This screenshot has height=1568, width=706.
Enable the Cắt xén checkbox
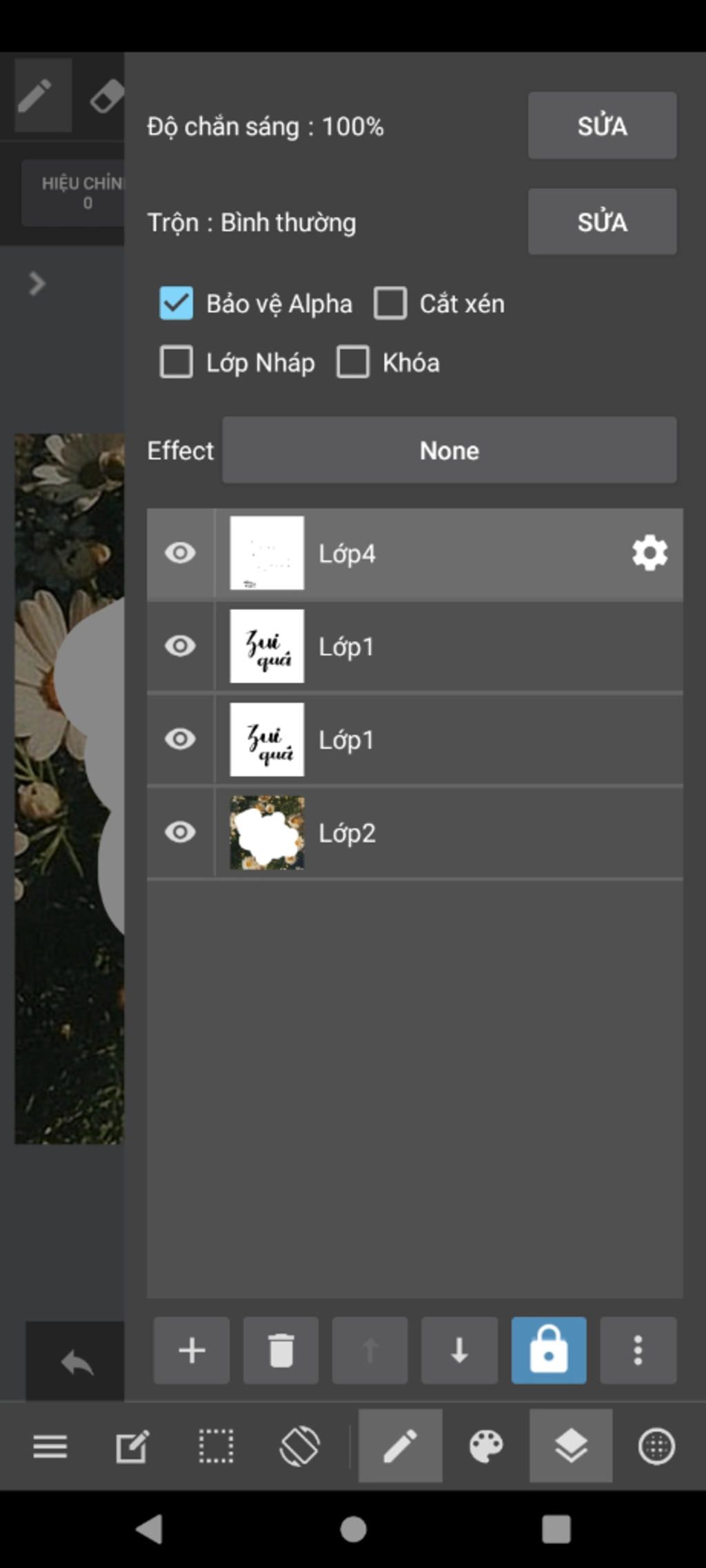point(390,303)
